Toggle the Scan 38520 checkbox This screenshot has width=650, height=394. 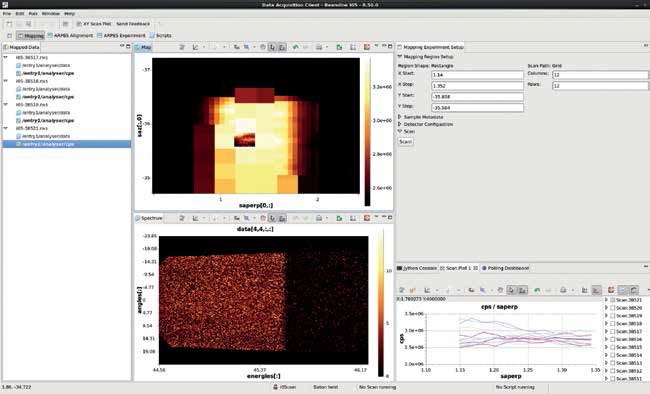click(x=613, y=308)
